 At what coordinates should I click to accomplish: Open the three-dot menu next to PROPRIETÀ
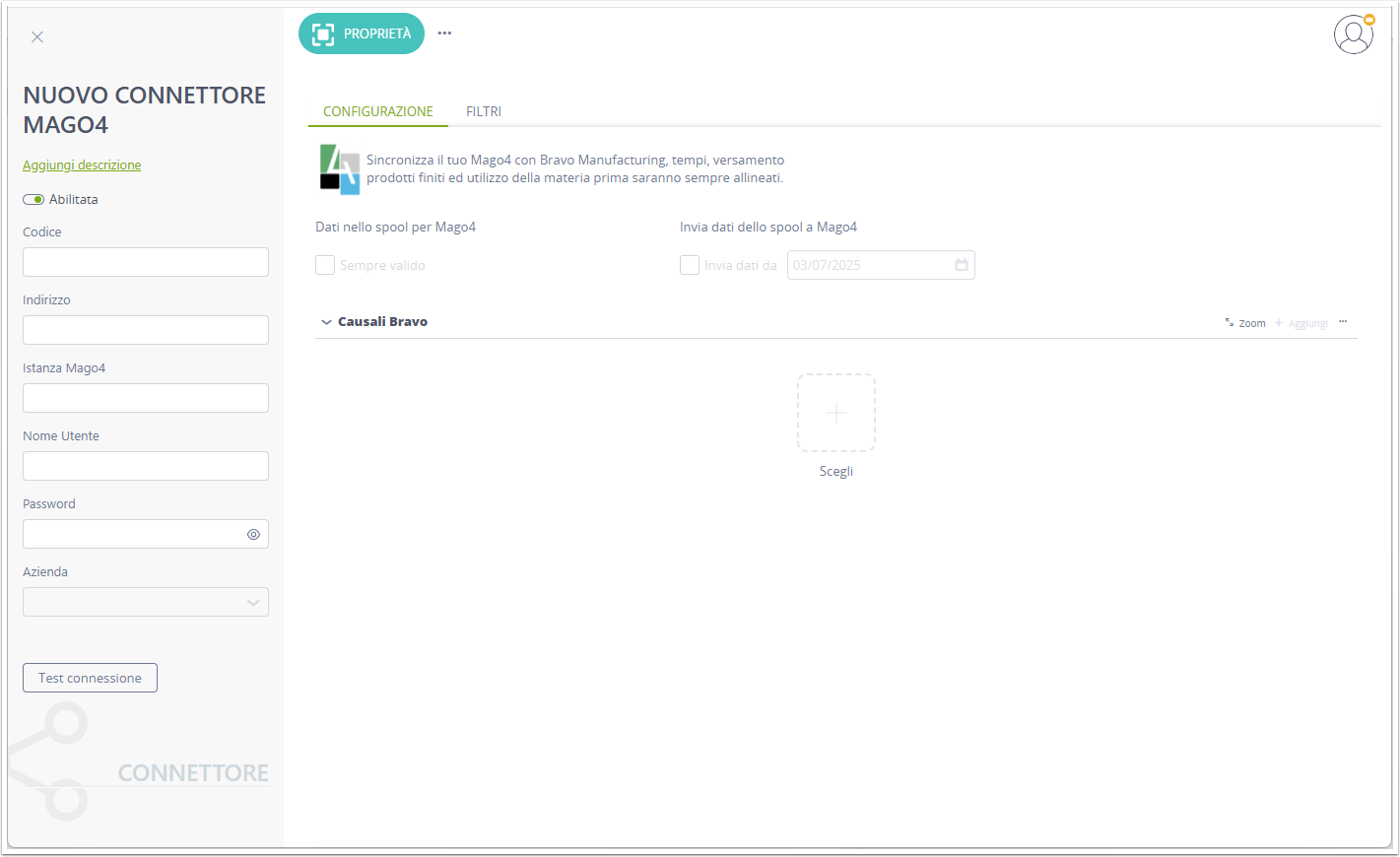pos(444,33)
